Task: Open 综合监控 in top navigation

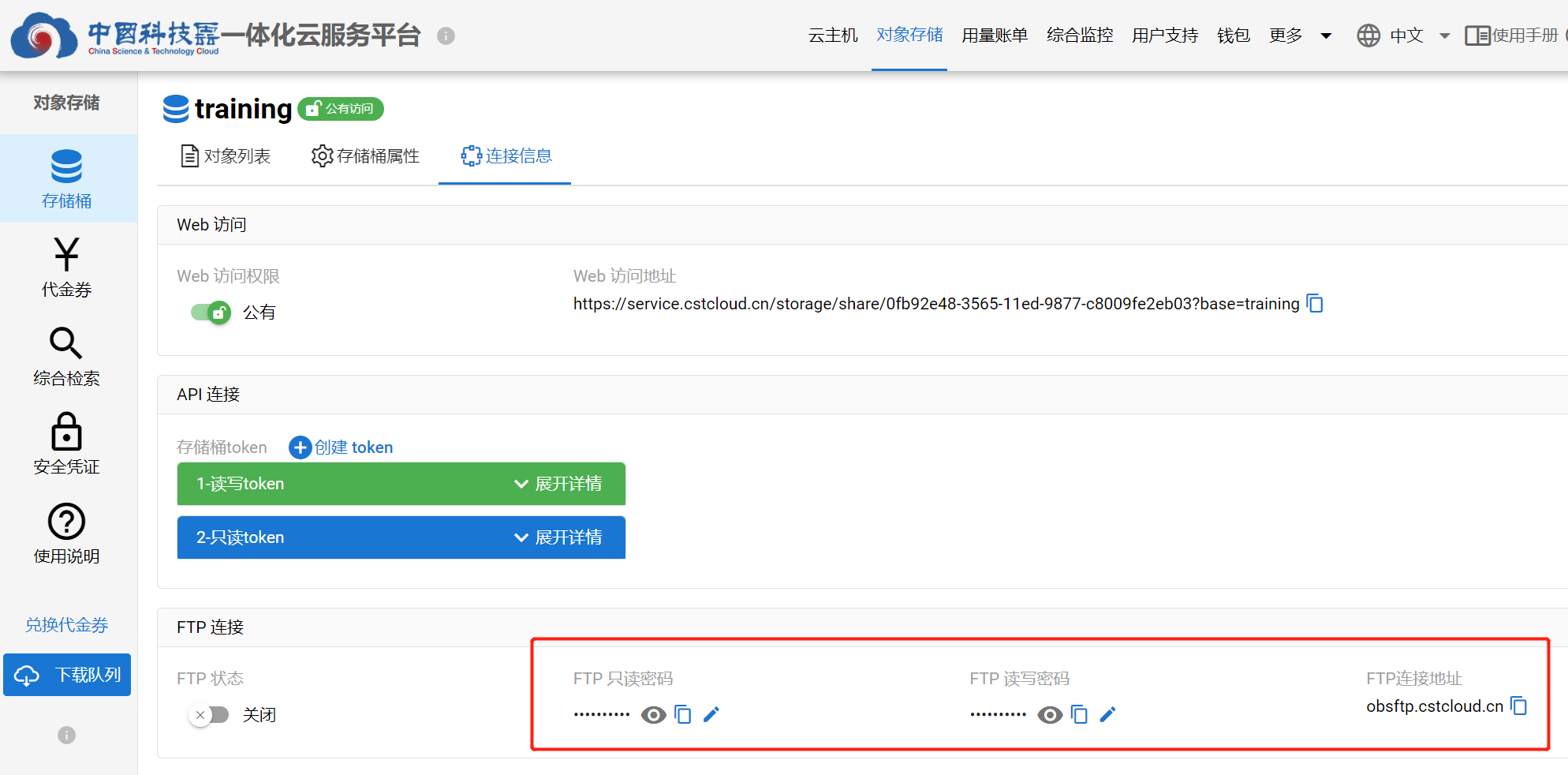Action: point(1080,36)
